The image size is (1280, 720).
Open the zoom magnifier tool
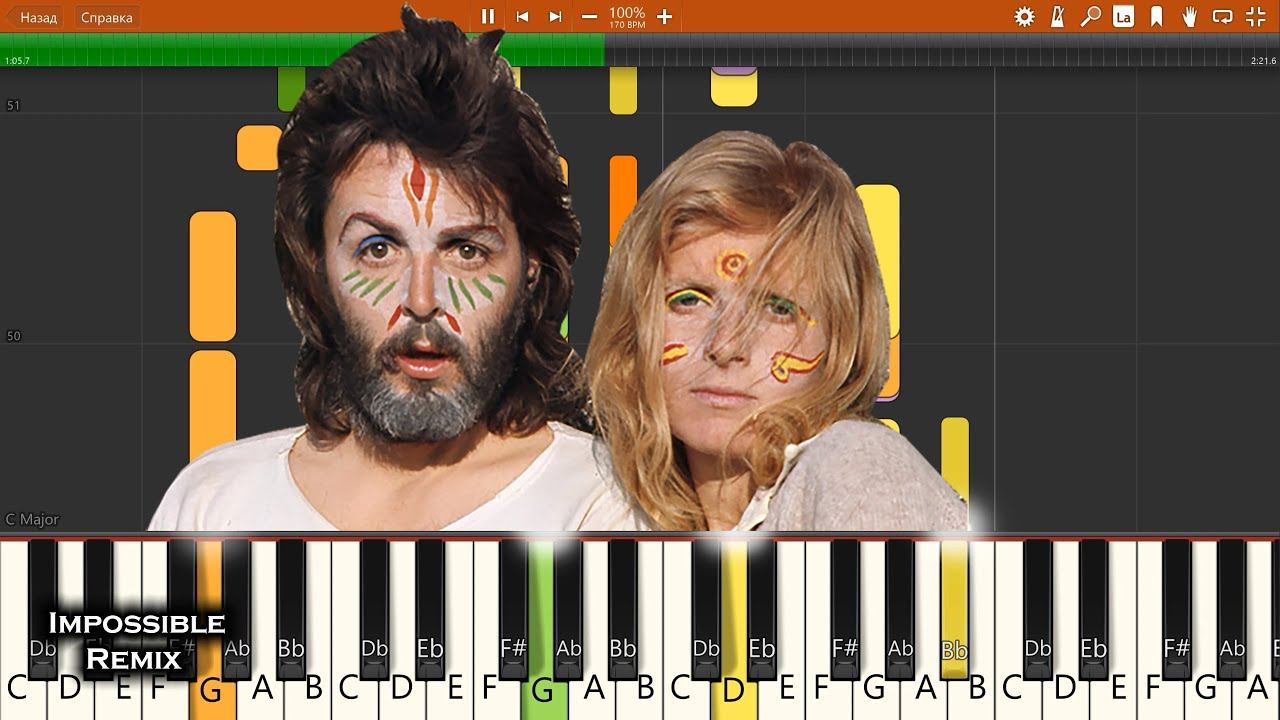[1090, 16]
